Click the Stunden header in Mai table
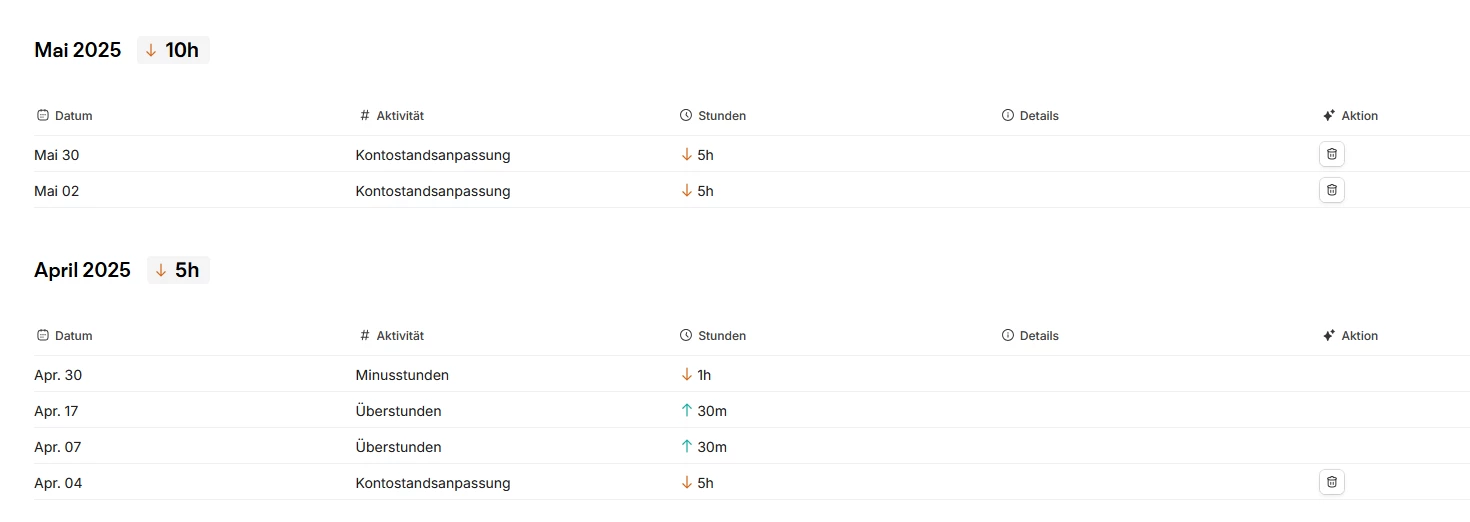 [x=721, y=116]
